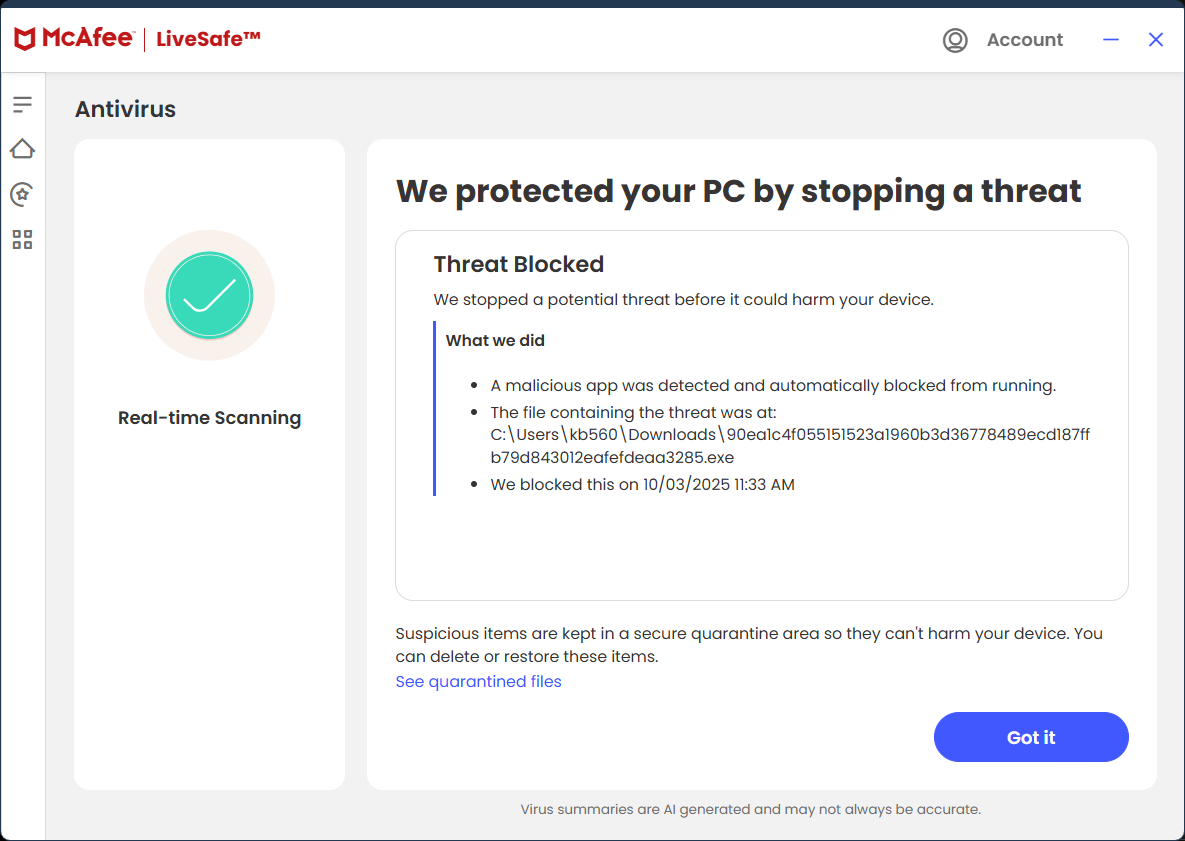Open the See quarantined files link
This screenshot has width=1185, height=841.
(x=478, y=682)
